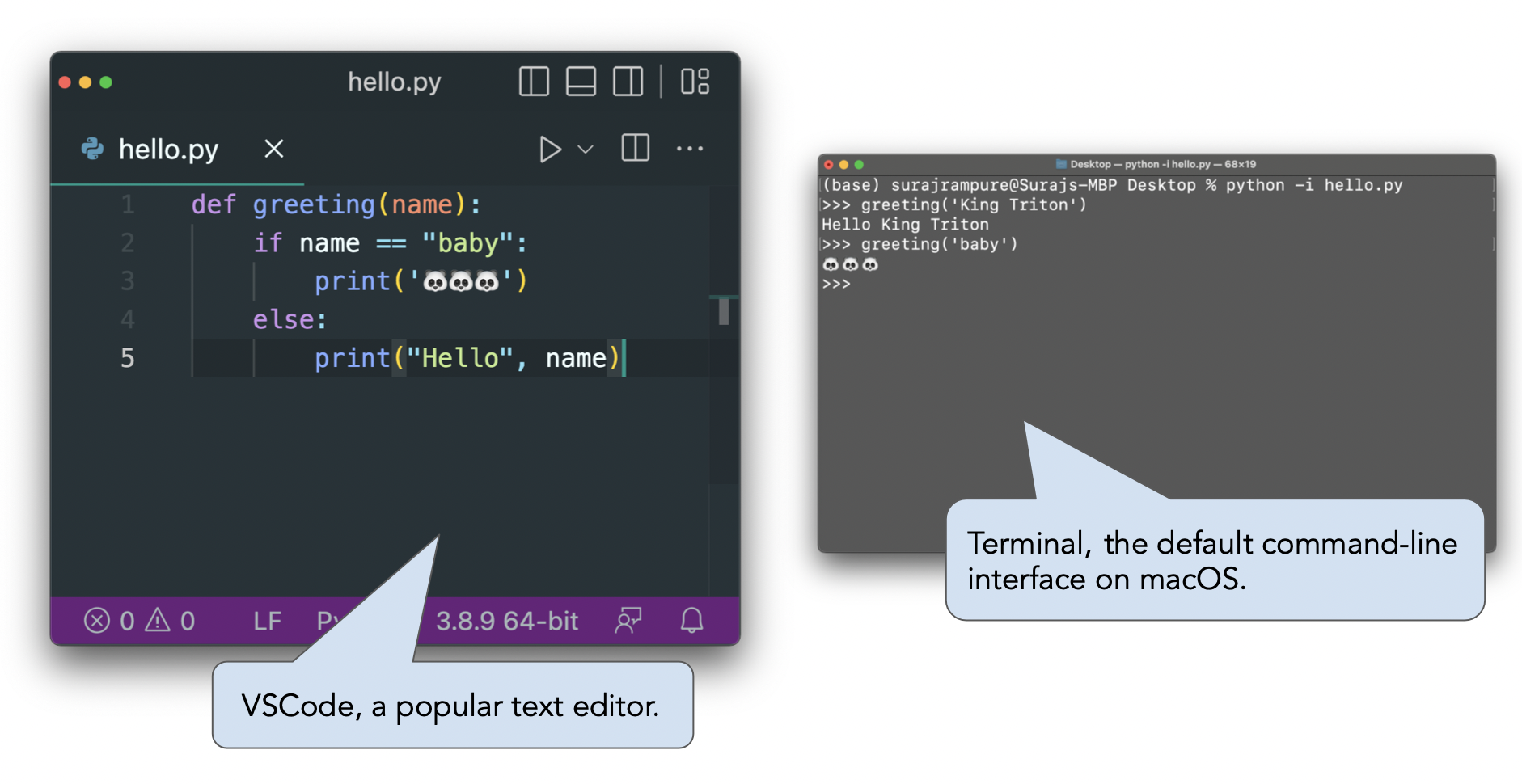Minimize the VSCode window with yellow button
Image resolution: width=1522 pixels, height=784 pixels.
tap(85, 82)
